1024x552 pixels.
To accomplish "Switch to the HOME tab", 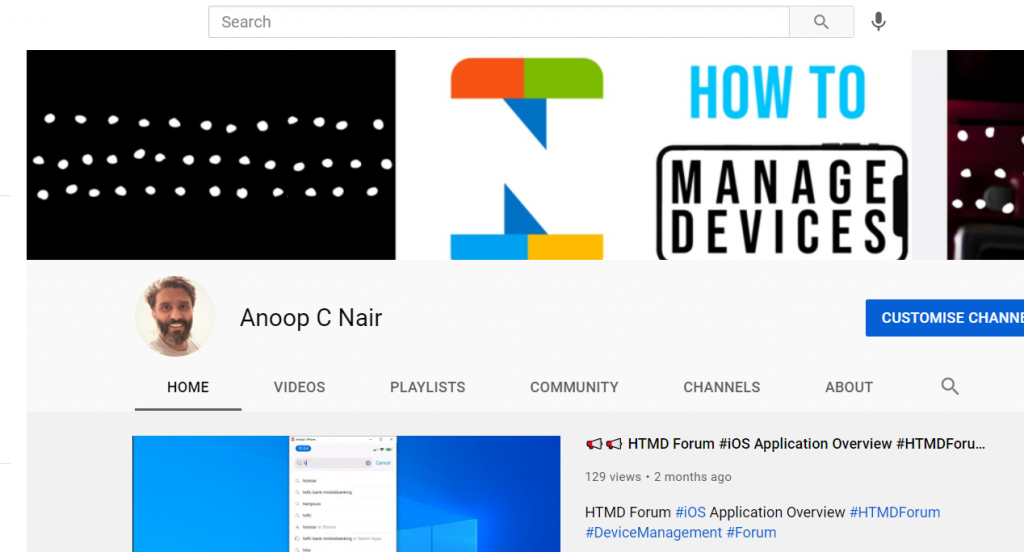I will [188, 387].
